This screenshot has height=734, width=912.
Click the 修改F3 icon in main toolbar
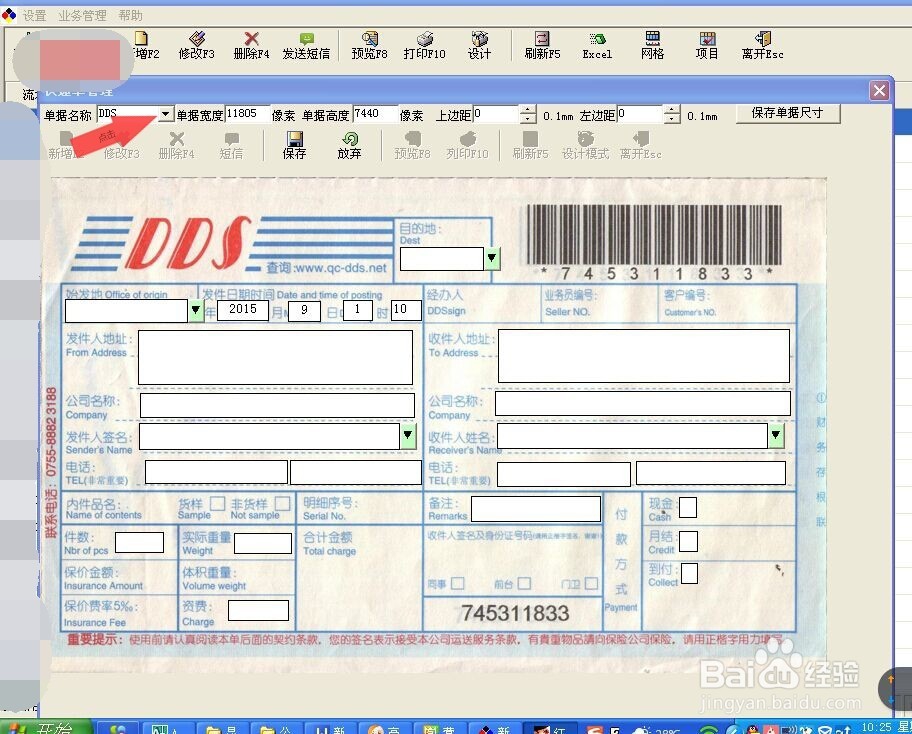197,45
